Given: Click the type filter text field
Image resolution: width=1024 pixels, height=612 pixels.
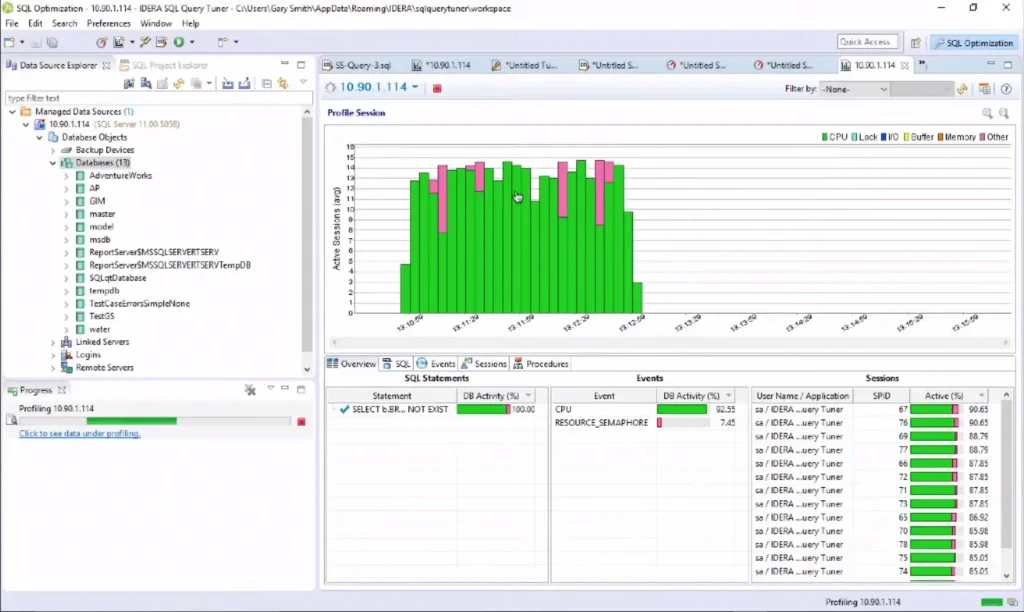Looking at the screenshot, I should 158,98.
